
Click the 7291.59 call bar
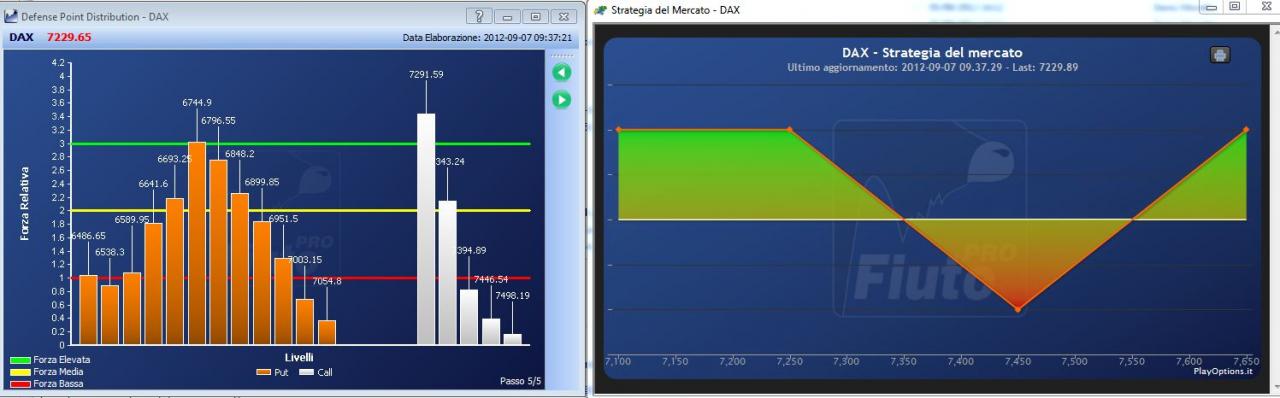tap(426, 229)
